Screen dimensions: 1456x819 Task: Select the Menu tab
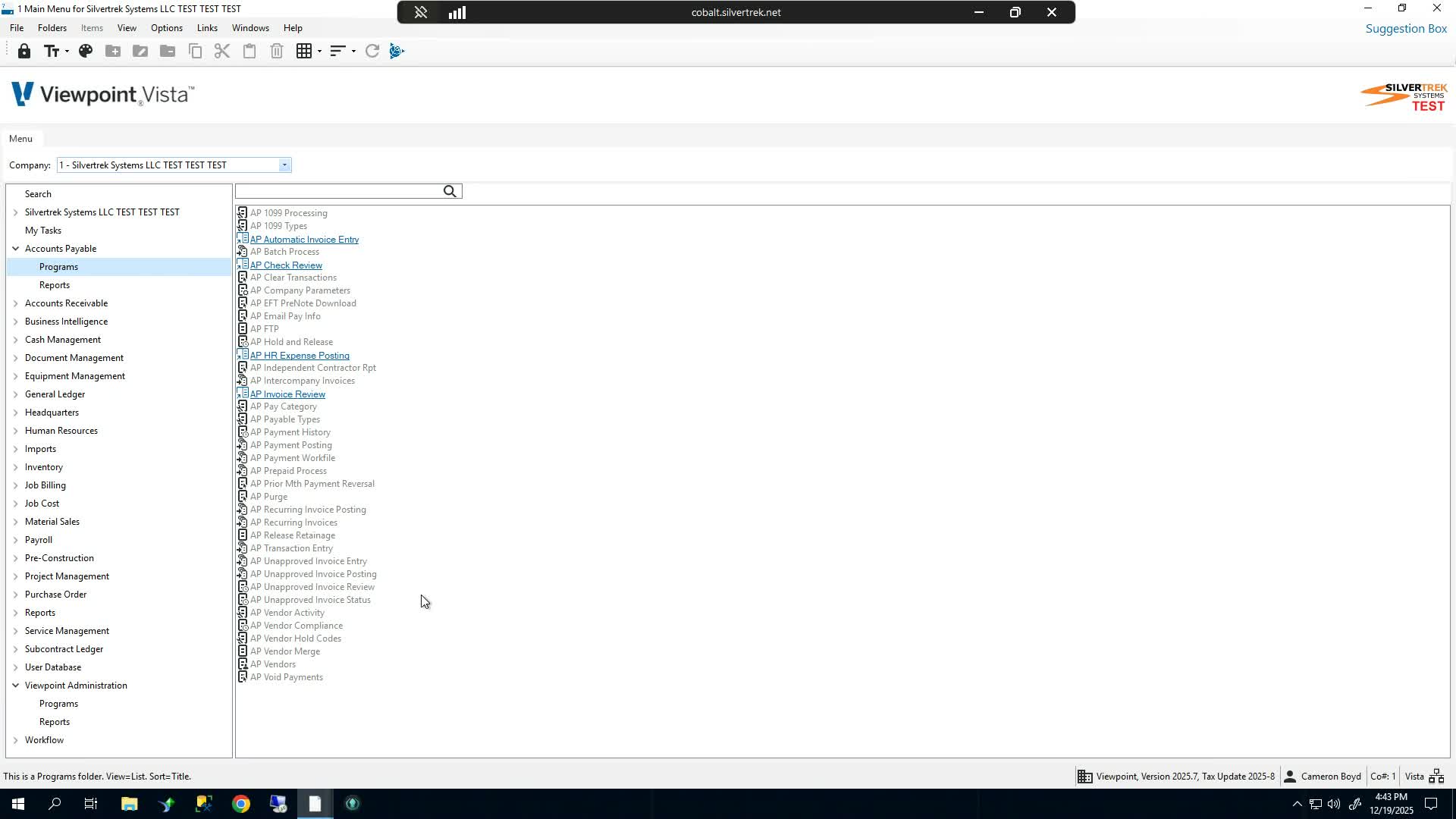20,138
